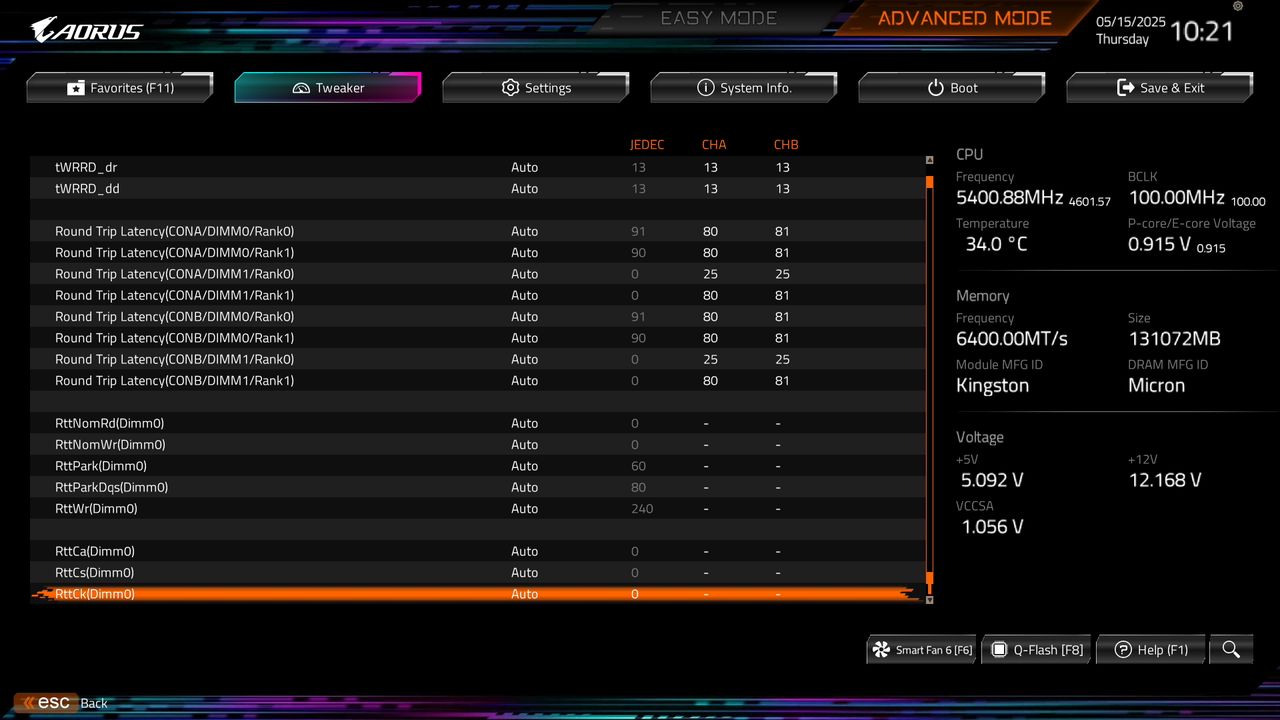
Task: Click Auto value for RttNomRd(Dimm0)
Action: coord(524,423)
